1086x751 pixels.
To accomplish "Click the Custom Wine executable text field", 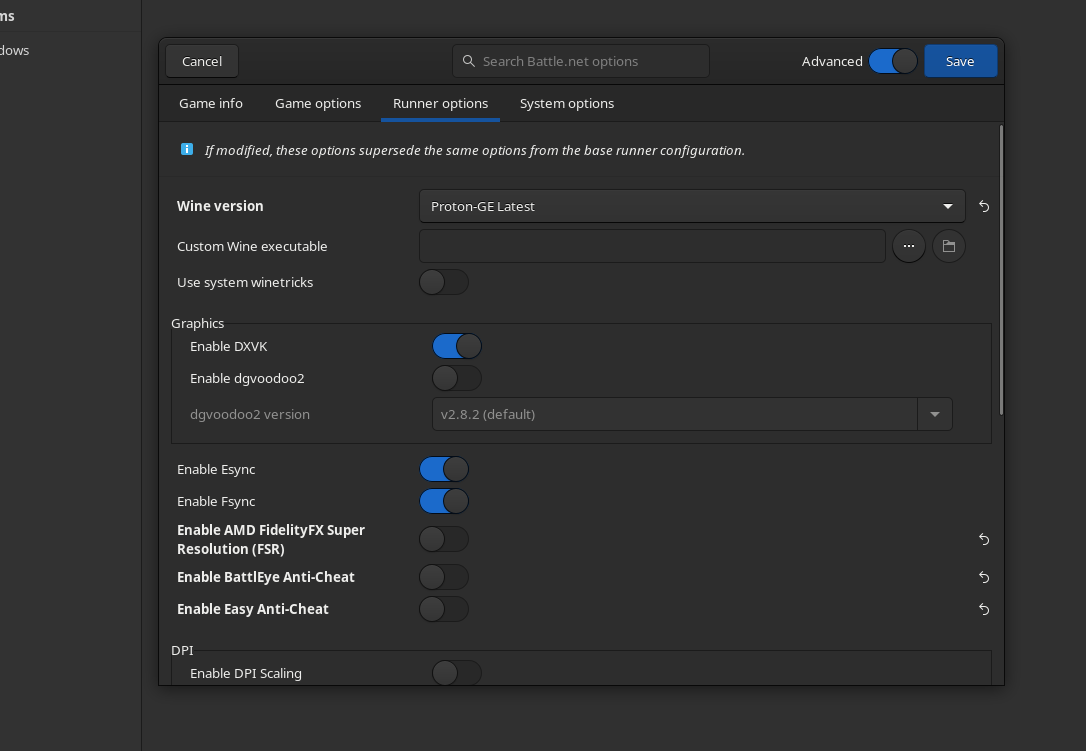I will click(652, 246).
